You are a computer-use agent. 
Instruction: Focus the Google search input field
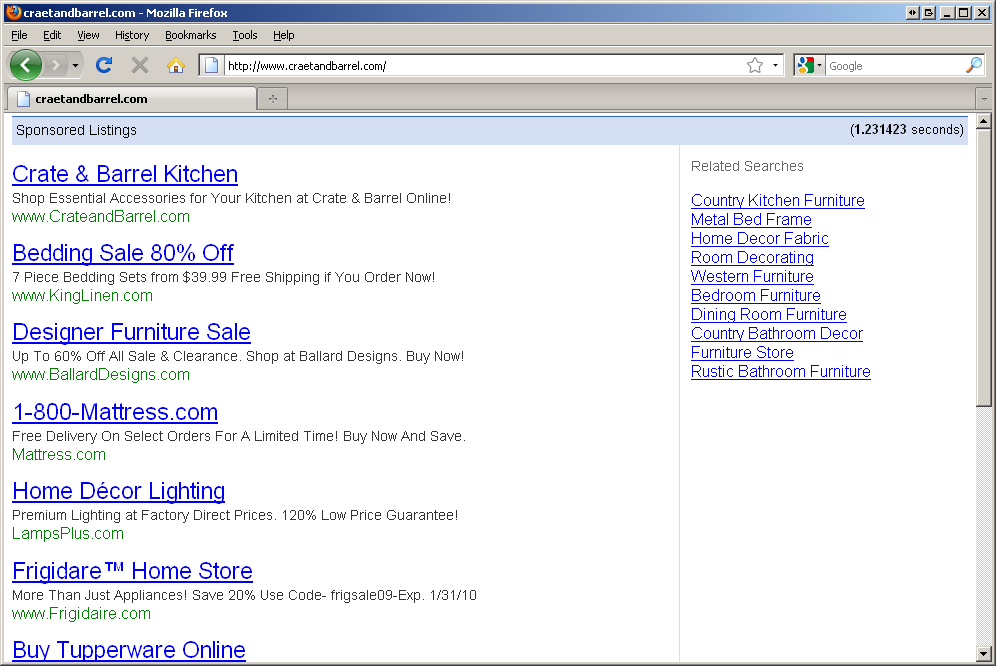coord(896,65)
